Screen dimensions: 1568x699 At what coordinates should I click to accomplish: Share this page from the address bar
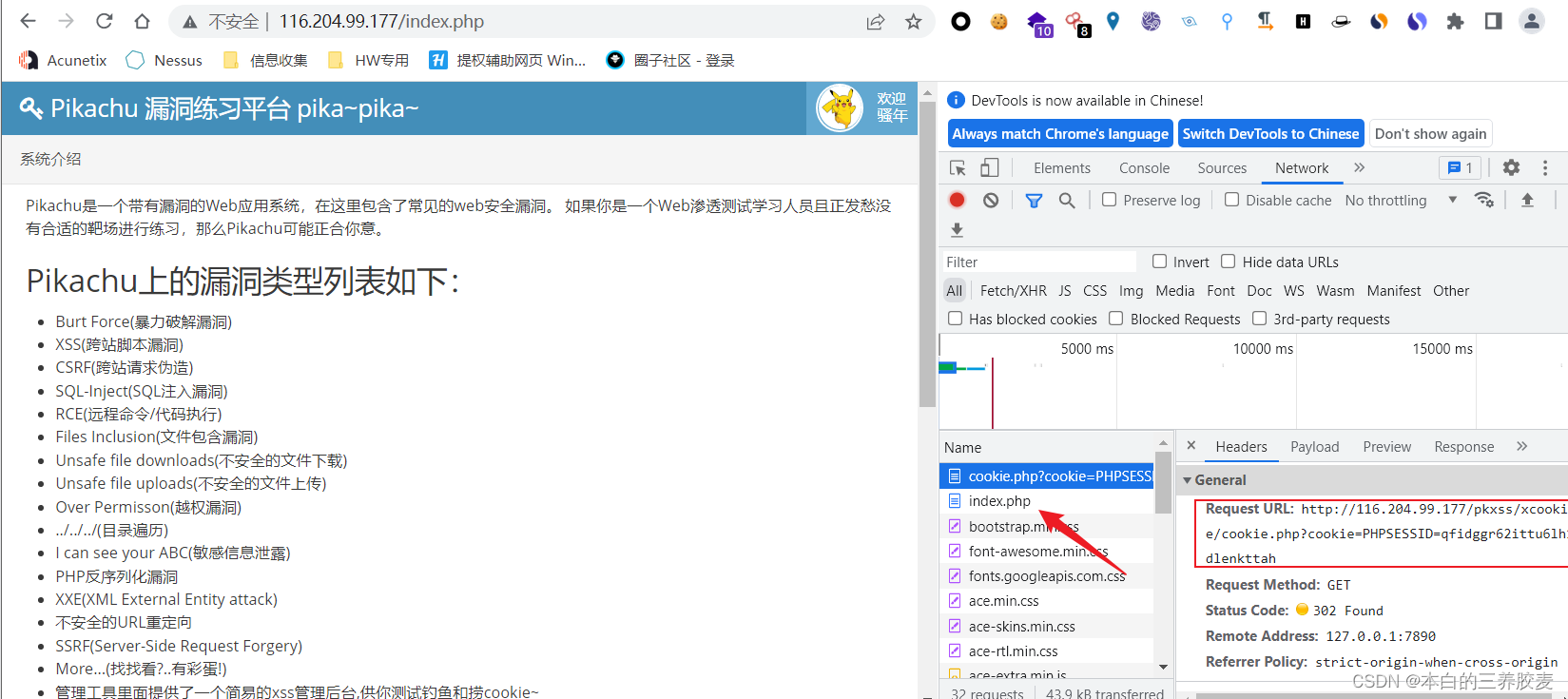coord(876,22)
